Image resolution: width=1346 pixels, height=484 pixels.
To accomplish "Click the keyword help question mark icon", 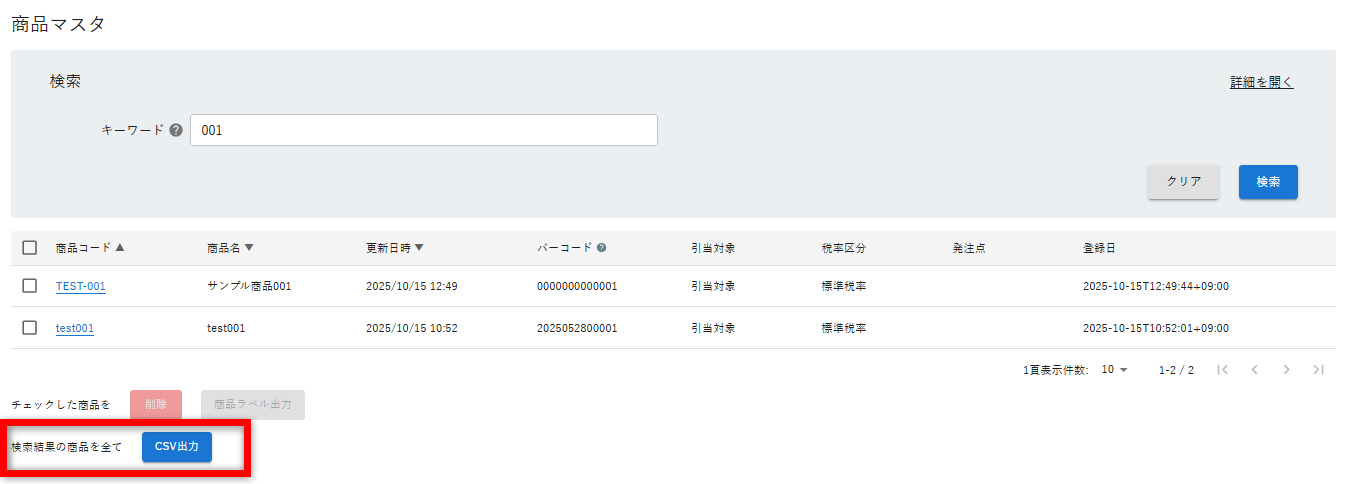I will 176,130.
